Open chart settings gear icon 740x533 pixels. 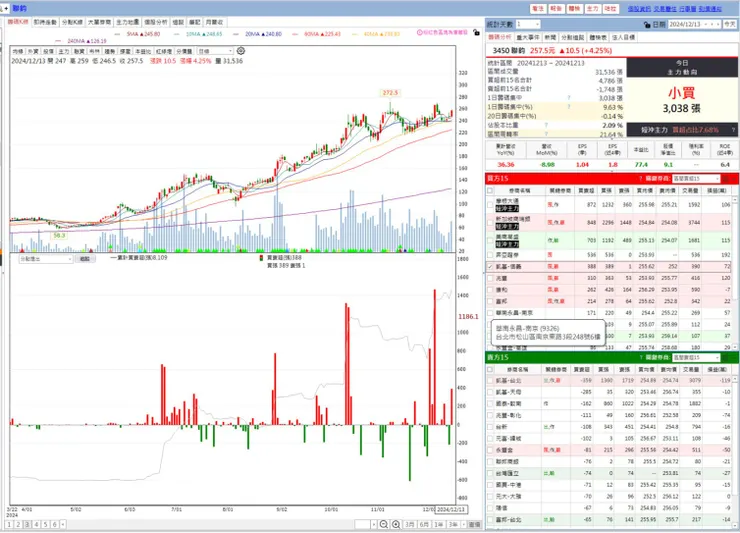(241, 51)
